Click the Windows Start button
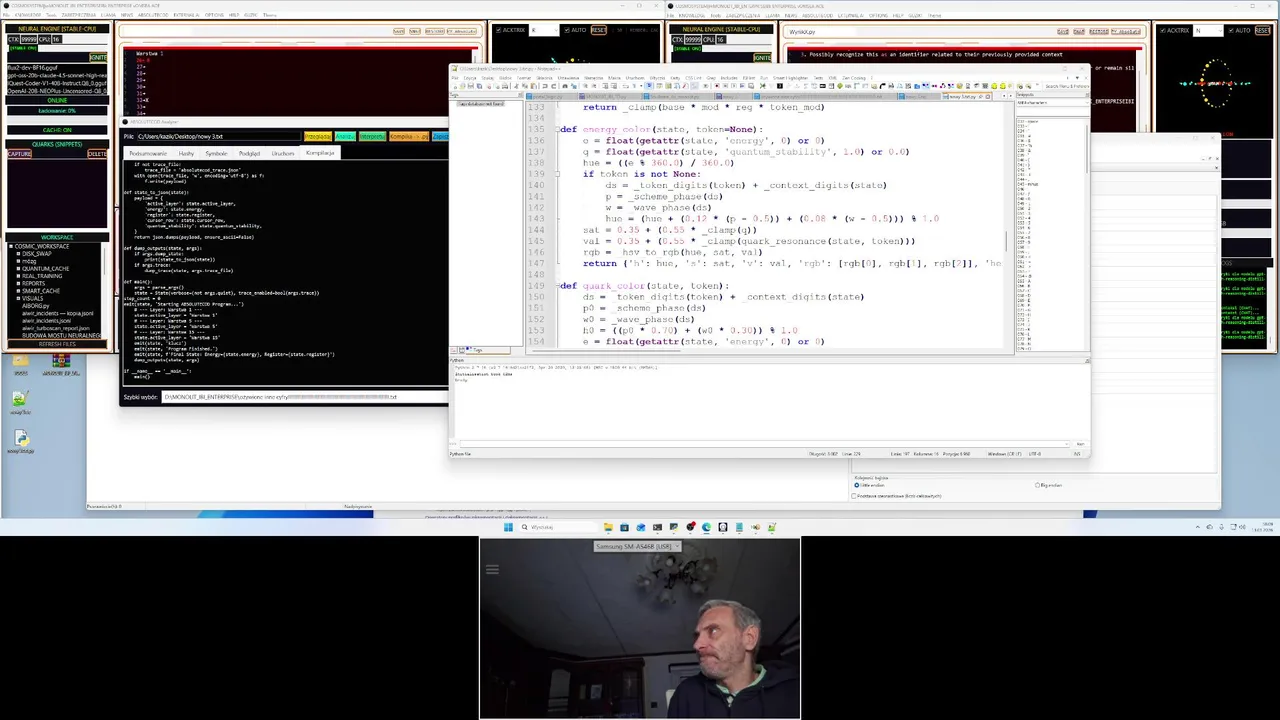Screen dimensions: 1280x720 coord(508,527)
